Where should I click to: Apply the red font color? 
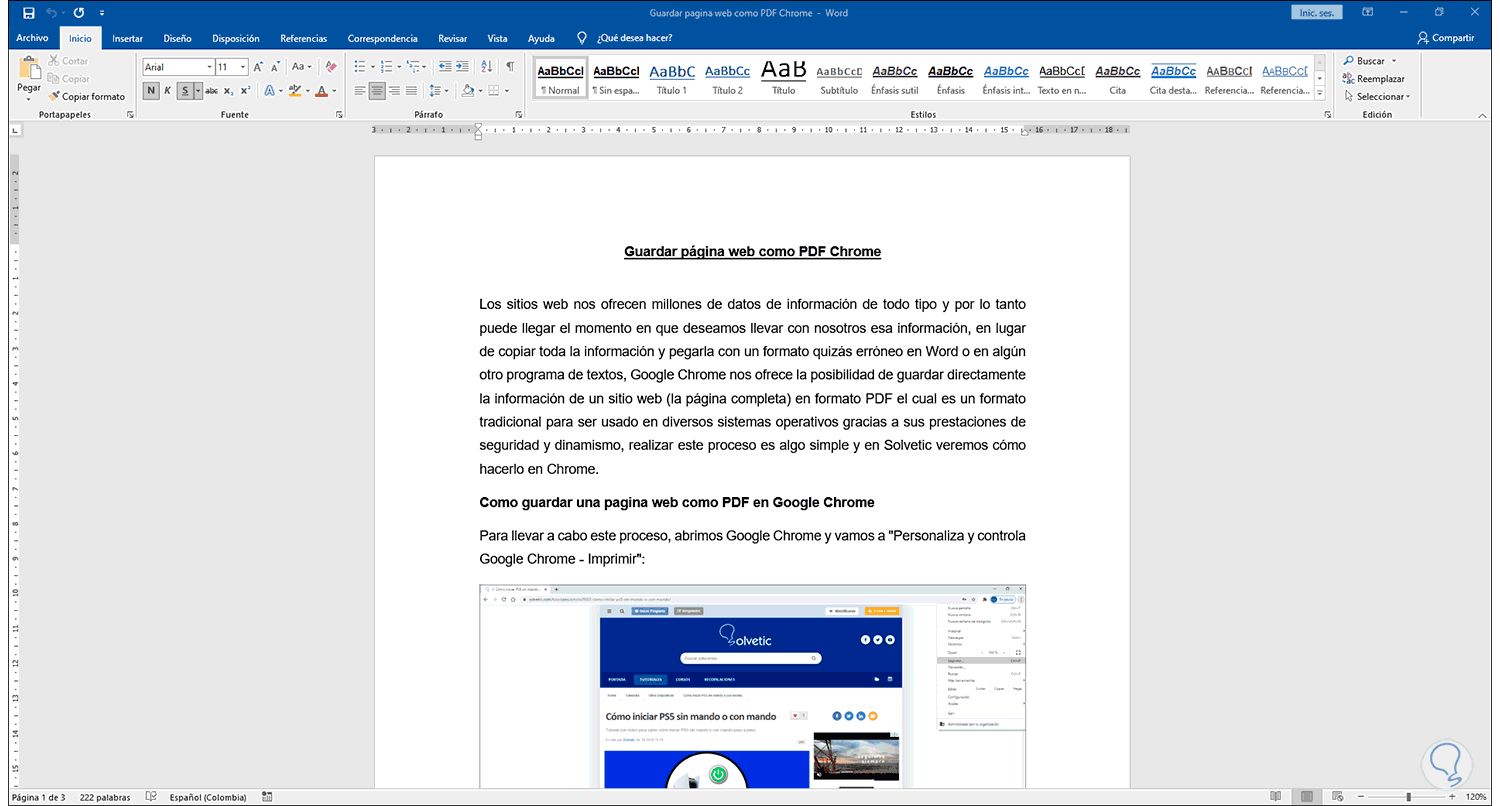click(x=321, y=91)
